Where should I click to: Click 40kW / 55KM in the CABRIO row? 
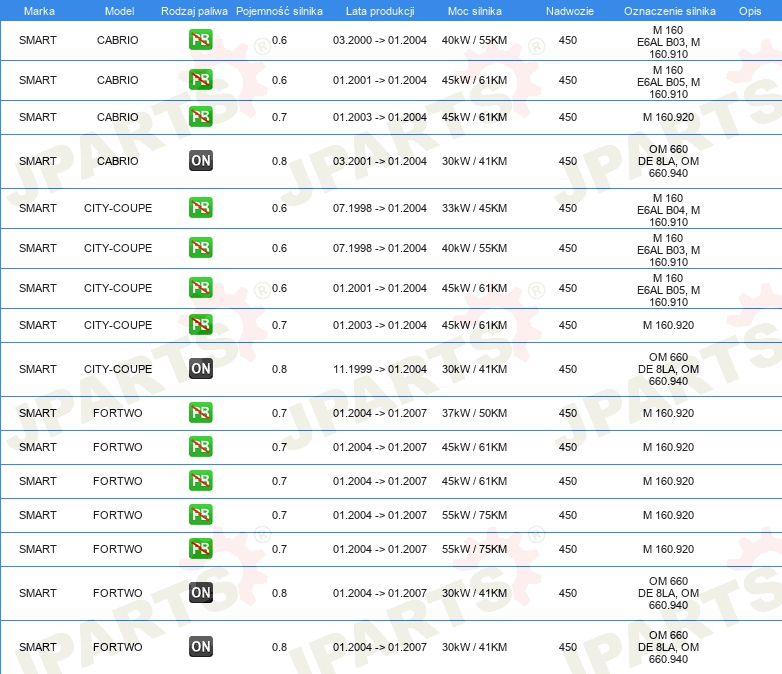point(474,40)
